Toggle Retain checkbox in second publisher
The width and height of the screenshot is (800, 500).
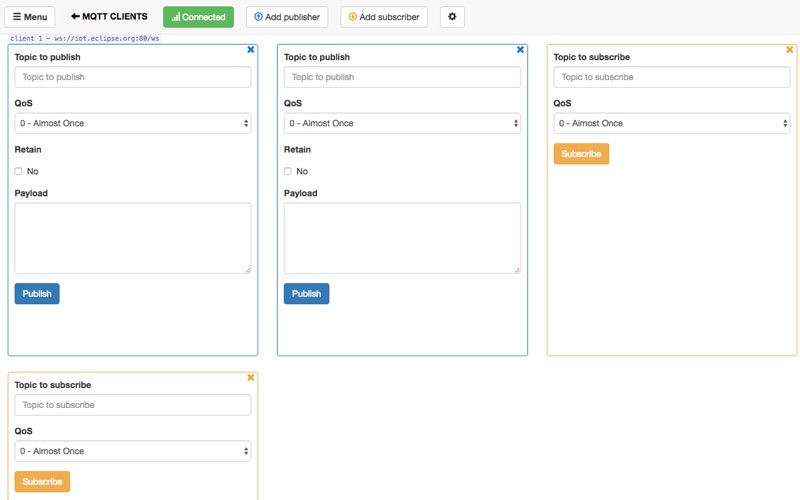pos(288,171)
